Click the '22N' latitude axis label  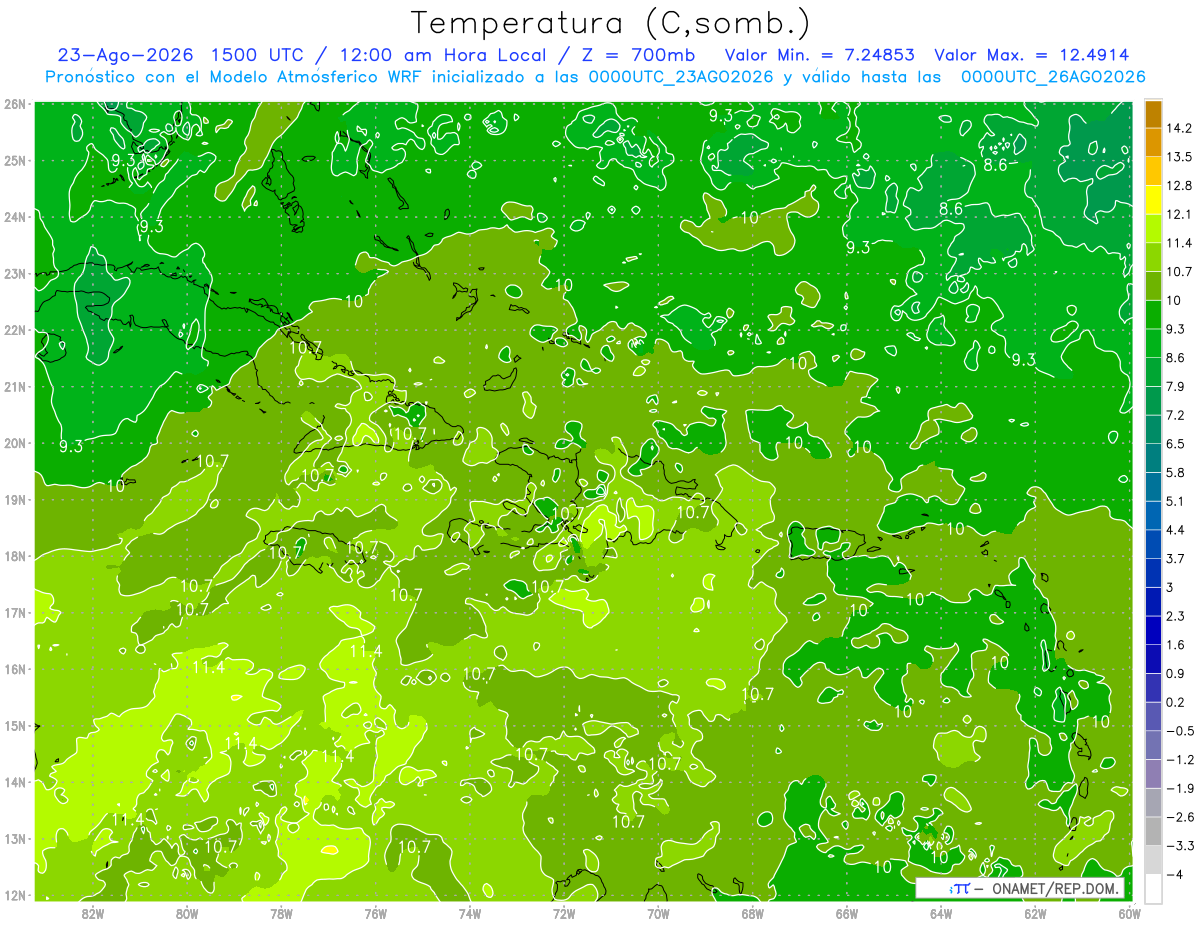tap(14, 330)
